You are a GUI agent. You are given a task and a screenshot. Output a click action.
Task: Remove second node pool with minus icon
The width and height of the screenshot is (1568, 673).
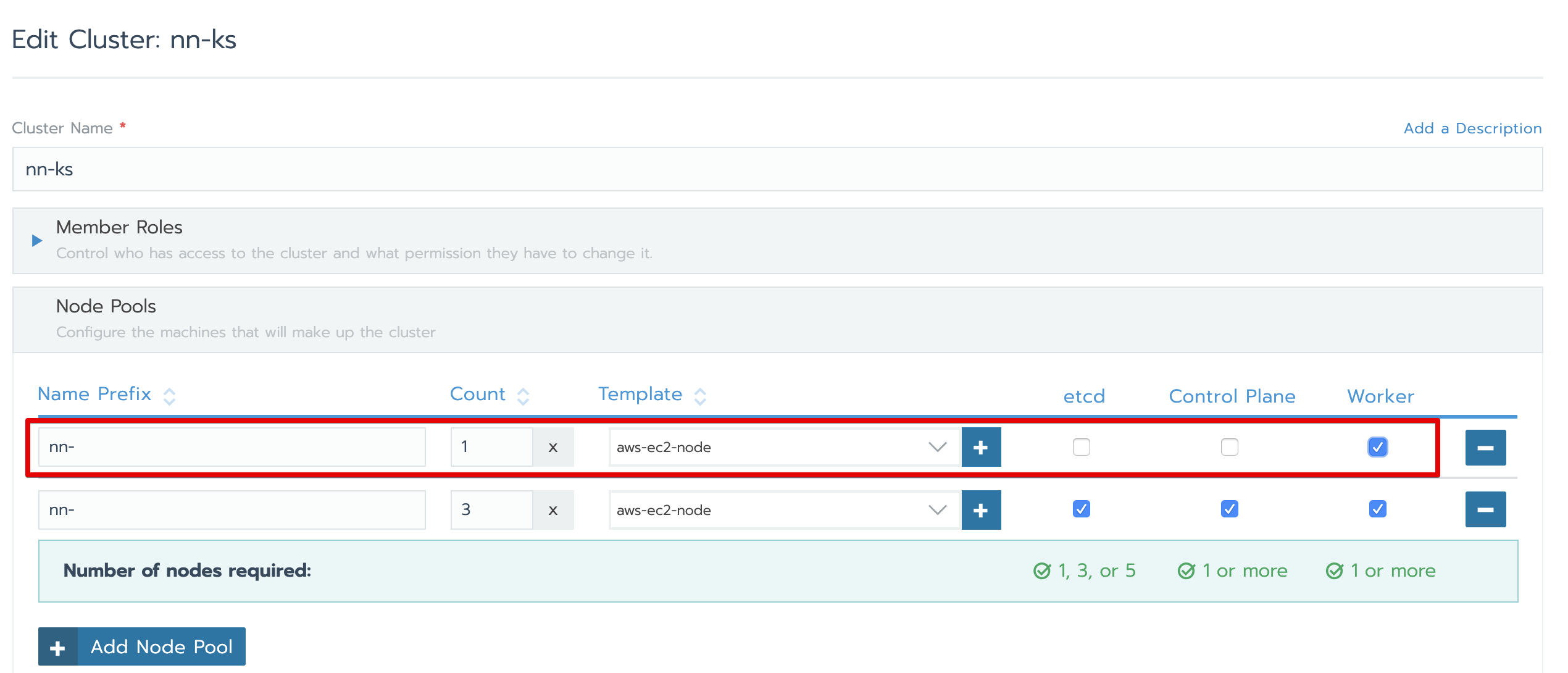click(1485, 510)
